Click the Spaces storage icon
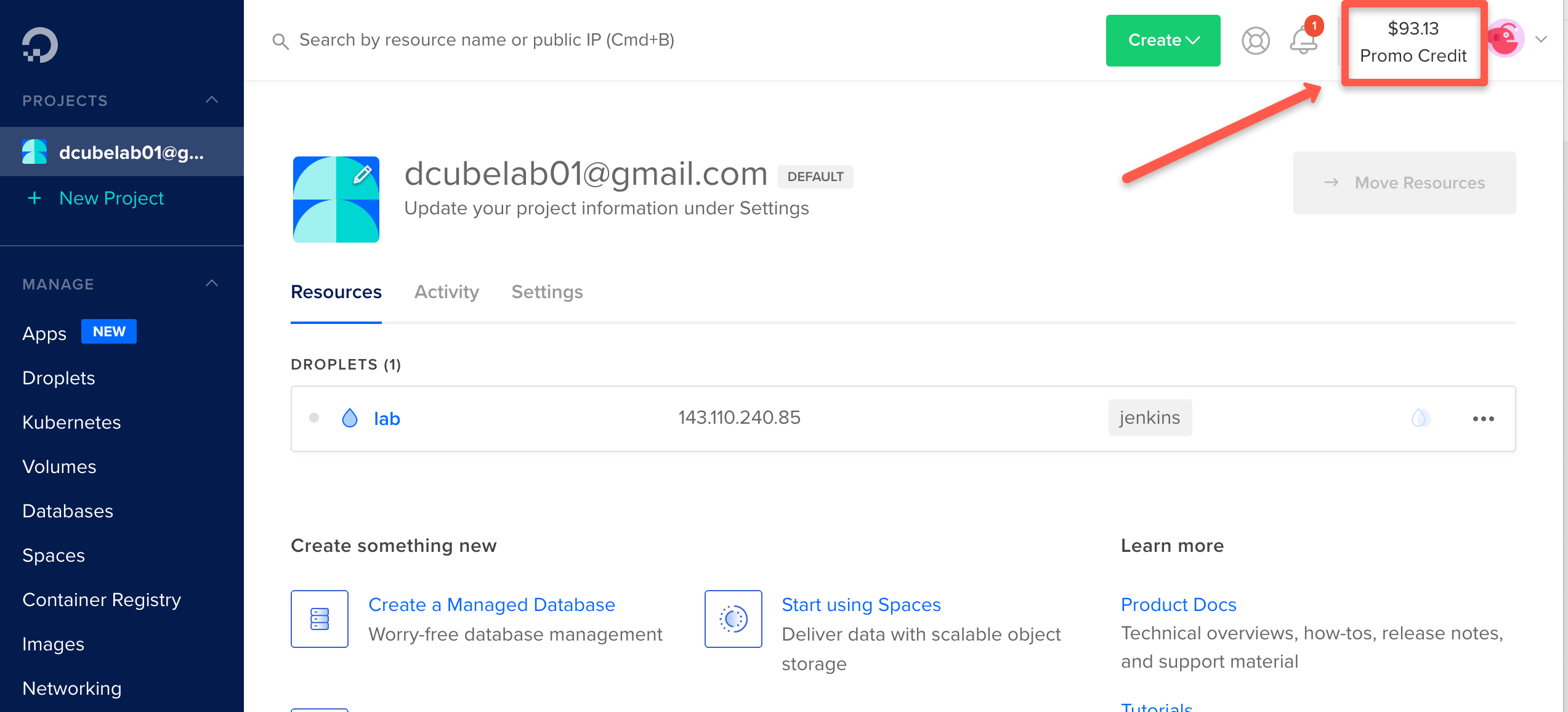 (732, 619)
